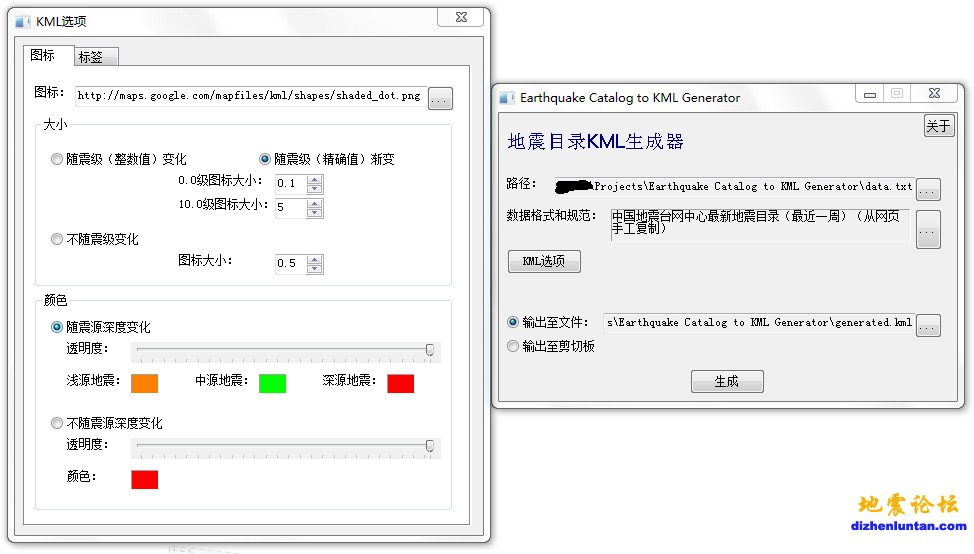Increase 10.0级图标大小 spinner value
This screenshot has height=554, width=974.
314,204
